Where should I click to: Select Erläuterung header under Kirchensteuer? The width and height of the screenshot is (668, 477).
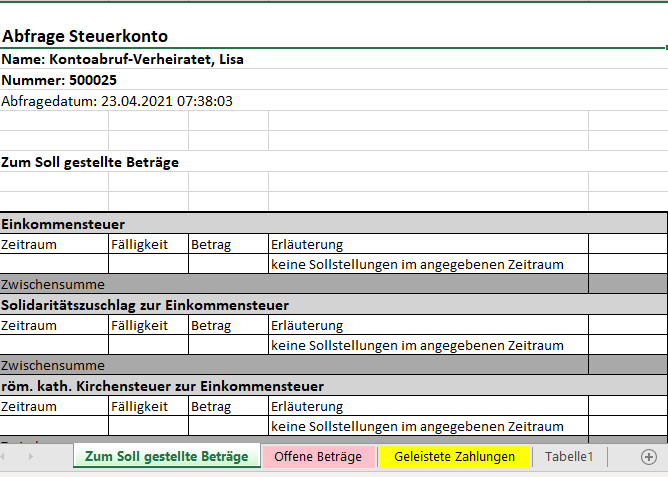click(429, 406)
